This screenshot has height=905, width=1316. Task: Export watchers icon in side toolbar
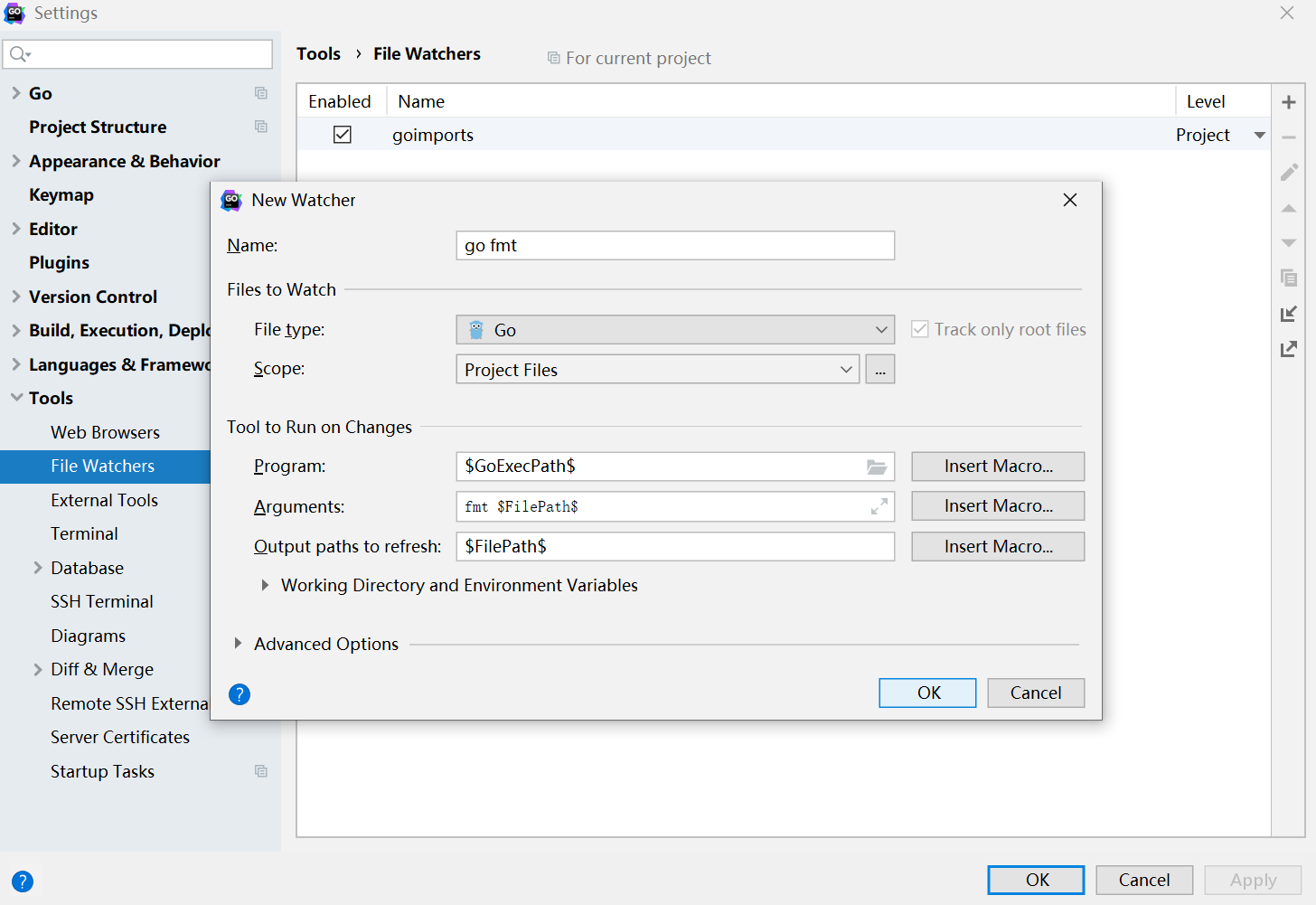1289,348
